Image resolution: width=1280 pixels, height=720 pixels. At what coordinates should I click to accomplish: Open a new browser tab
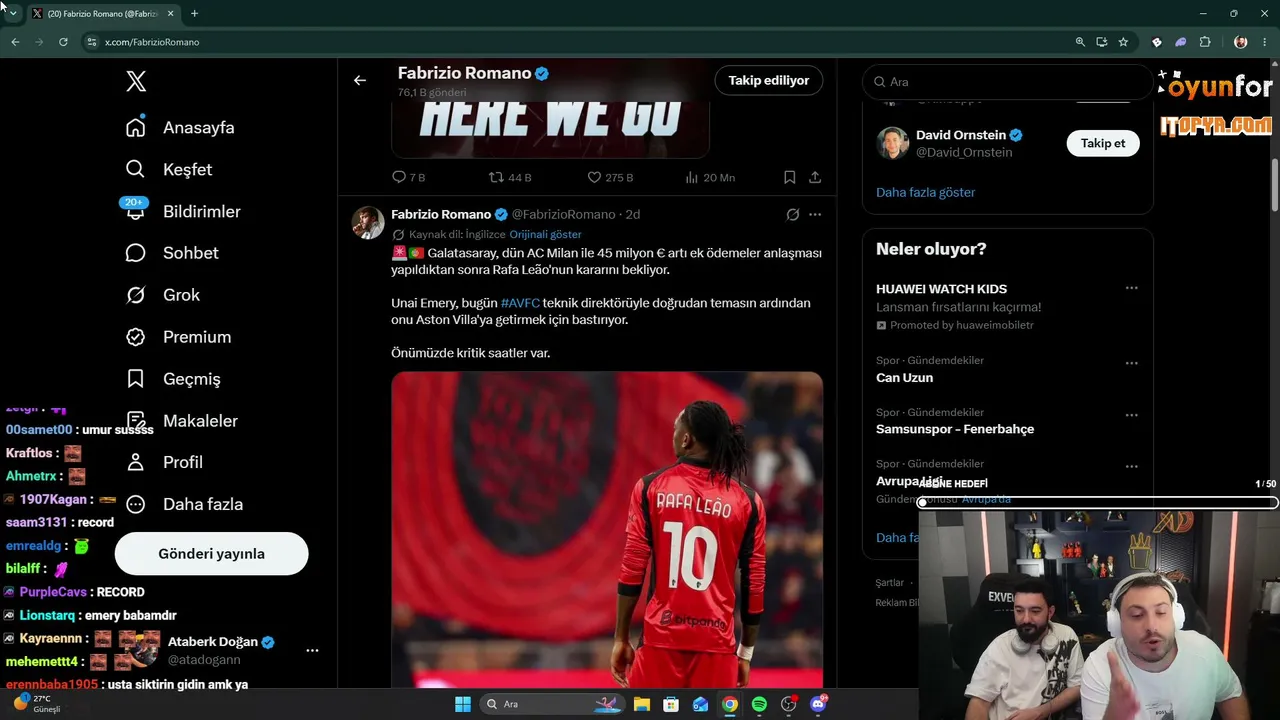tap(194, 14)
